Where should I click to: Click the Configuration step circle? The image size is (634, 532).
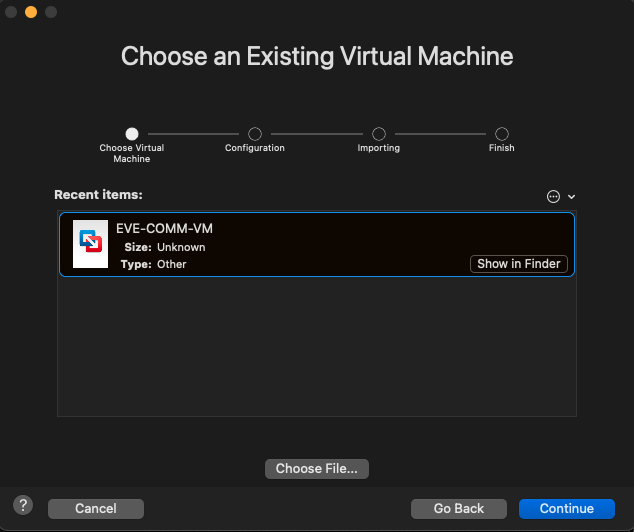[x=255, y=134]
